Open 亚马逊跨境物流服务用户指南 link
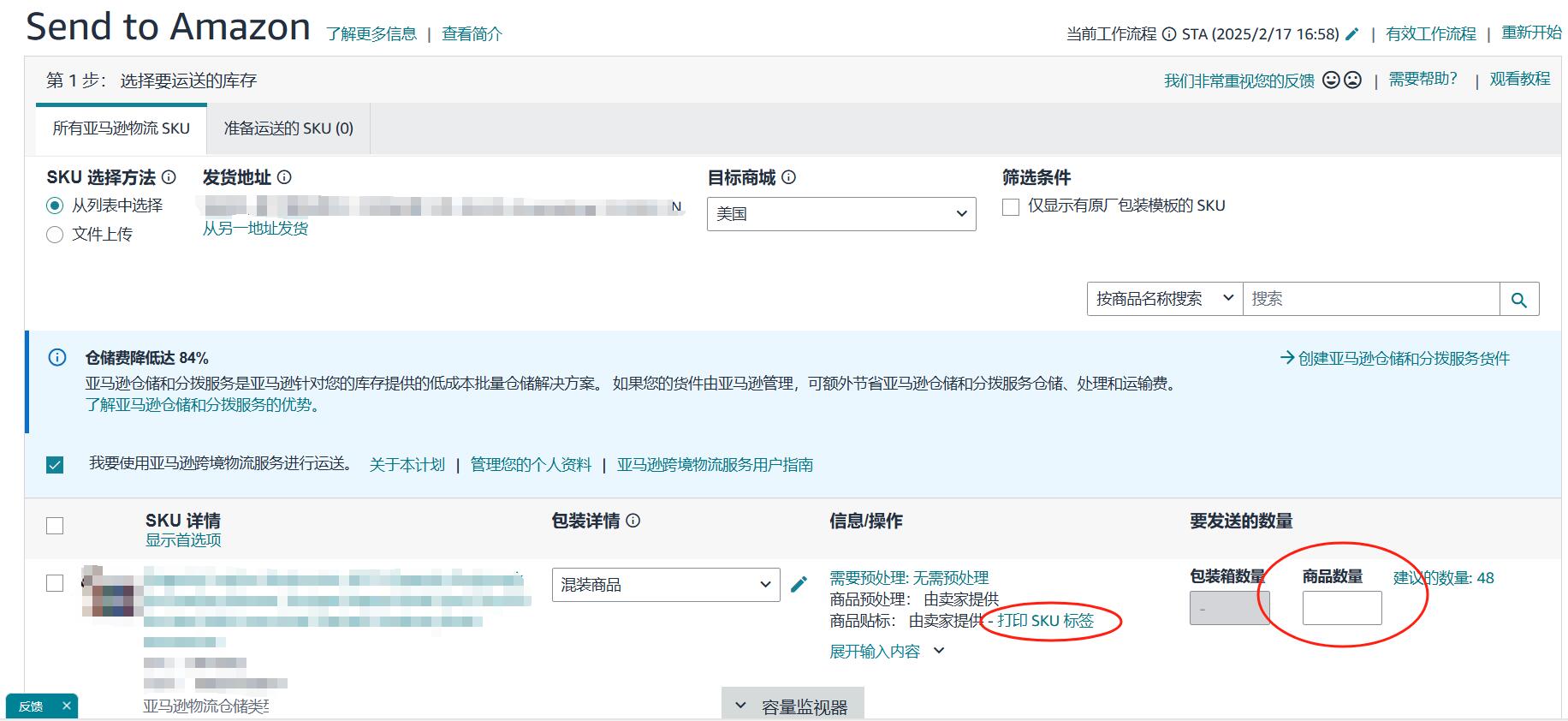The width and height of the screenshot is (1568, 721). 715,465
